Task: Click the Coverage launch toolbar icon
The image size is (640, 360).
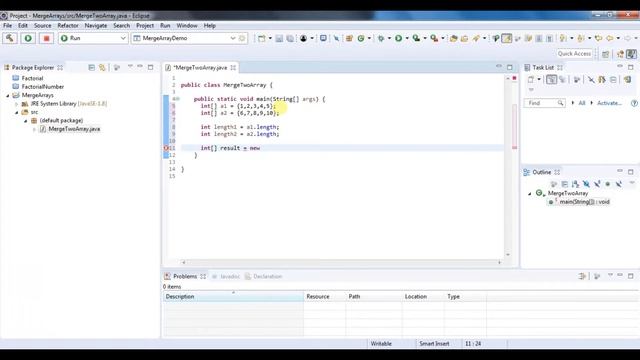Action: pos(416,38)
